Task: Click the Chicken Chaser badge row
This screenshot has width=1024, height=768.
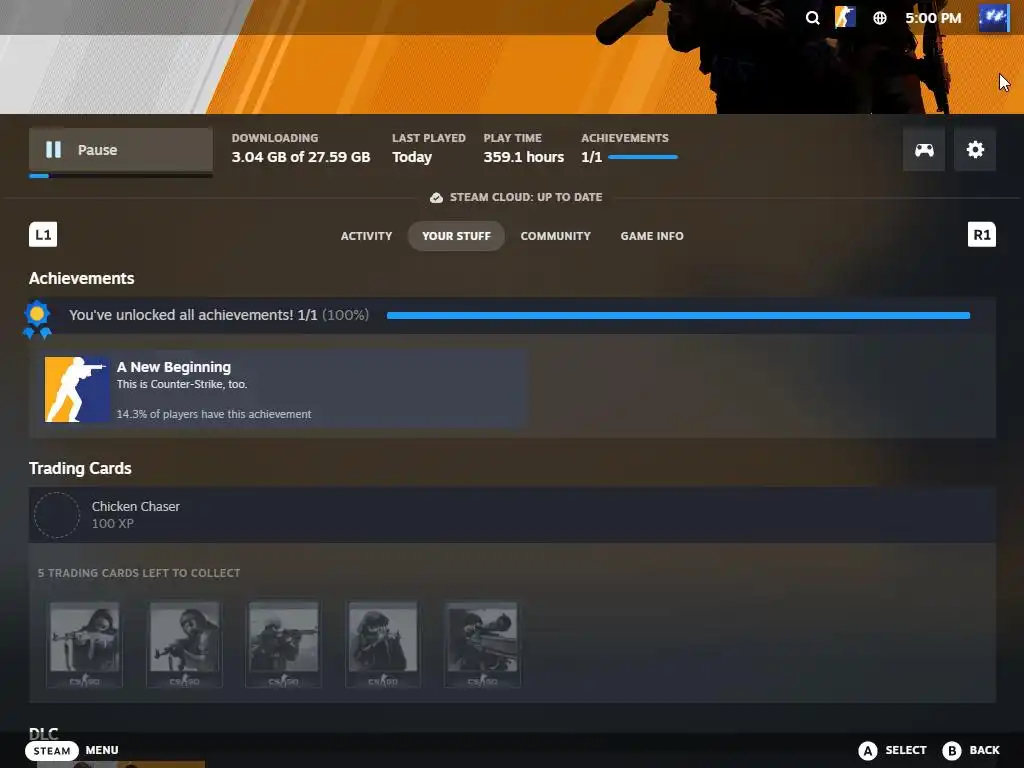Action: pyautogui.click(x=512, y=515)
